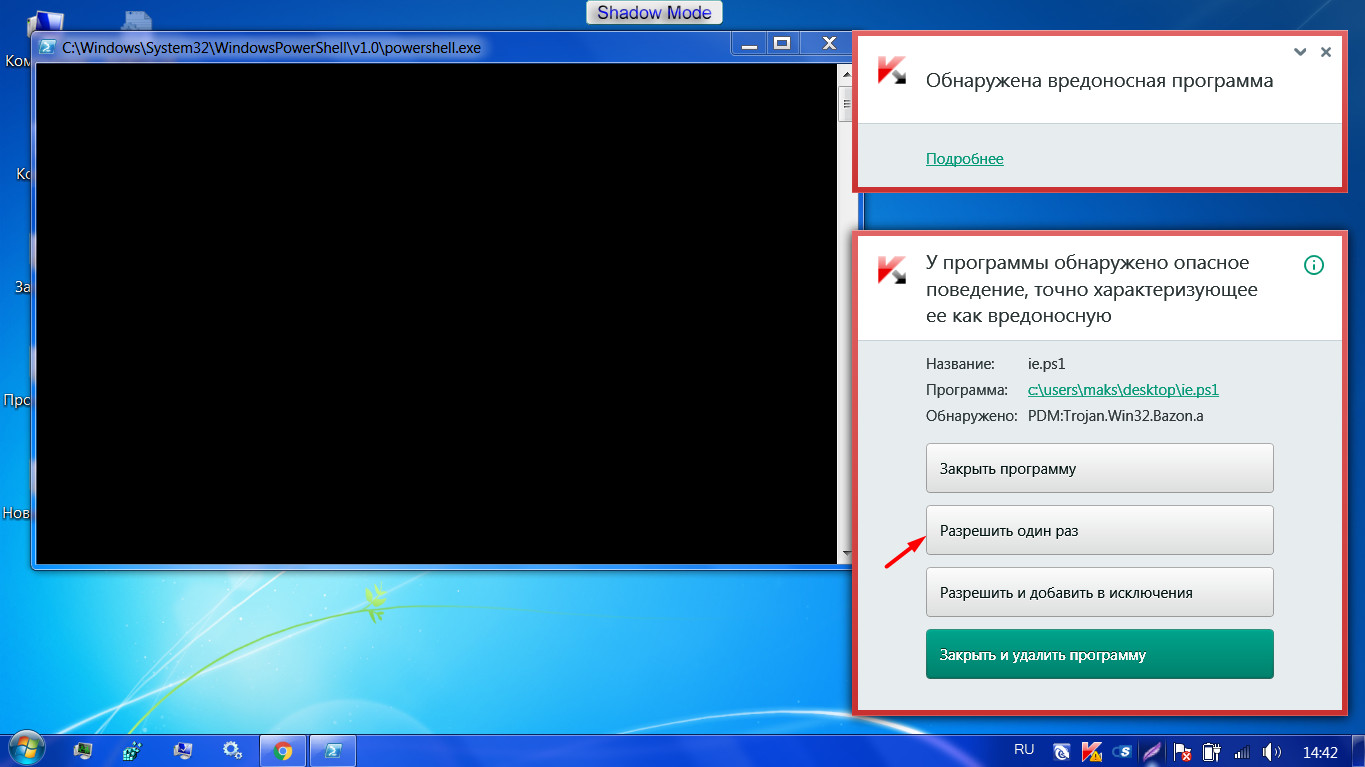Choose 'Разрешить один раз'
Image resolution: width=1365 pixels, height=767 pixels.
[x=1100, y=530]
